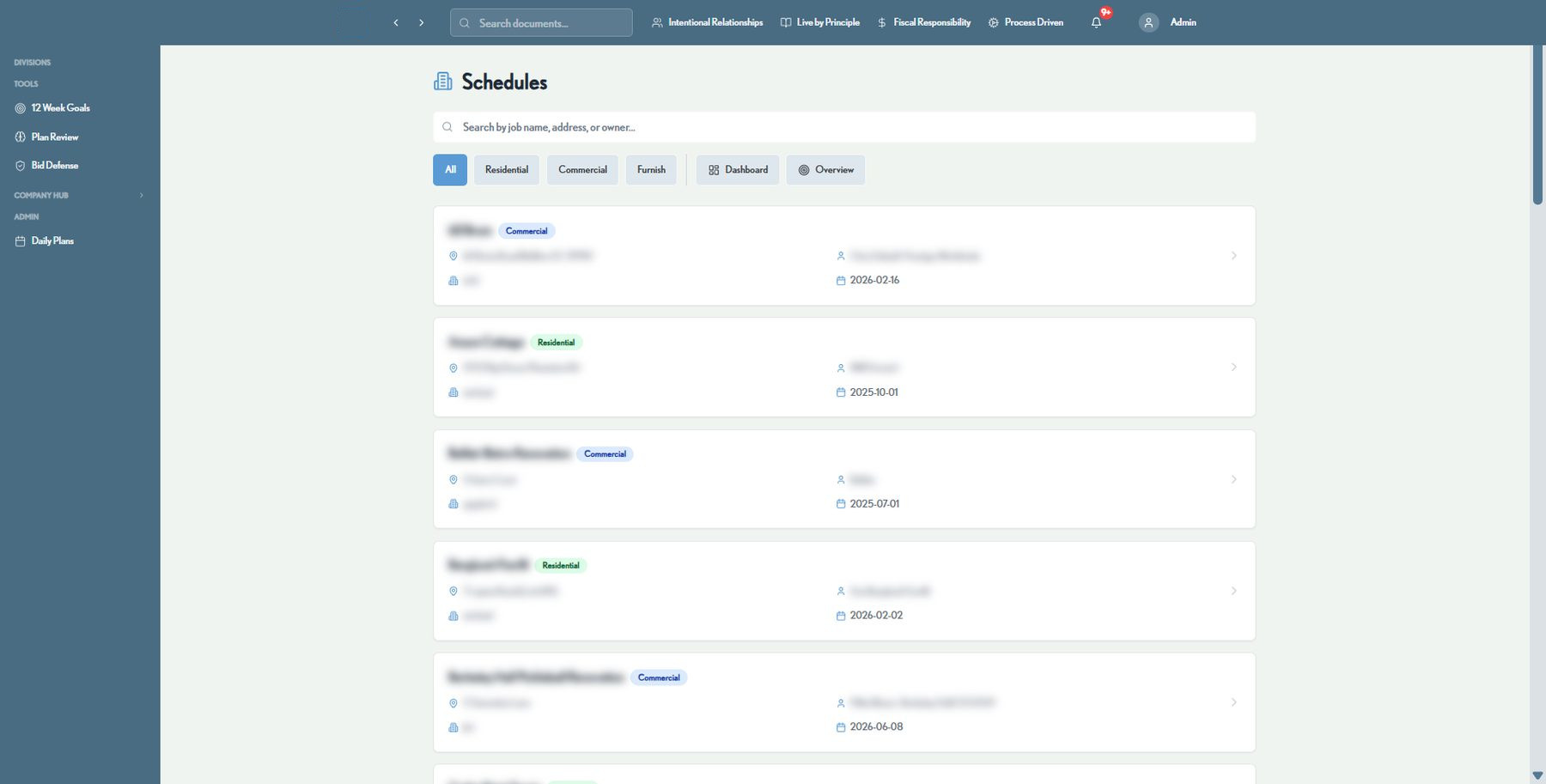Click building icon on 2025-07-01 card
Screen dimensions: 1546x784
(x=453, y=504)
